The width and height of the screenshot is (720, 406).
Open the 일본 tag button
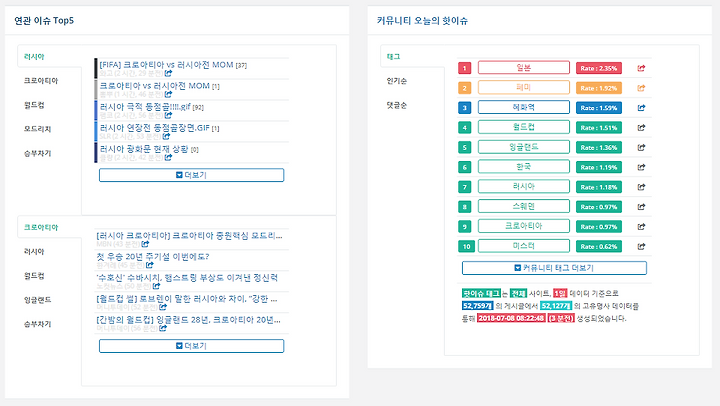(x=524, y=68)
